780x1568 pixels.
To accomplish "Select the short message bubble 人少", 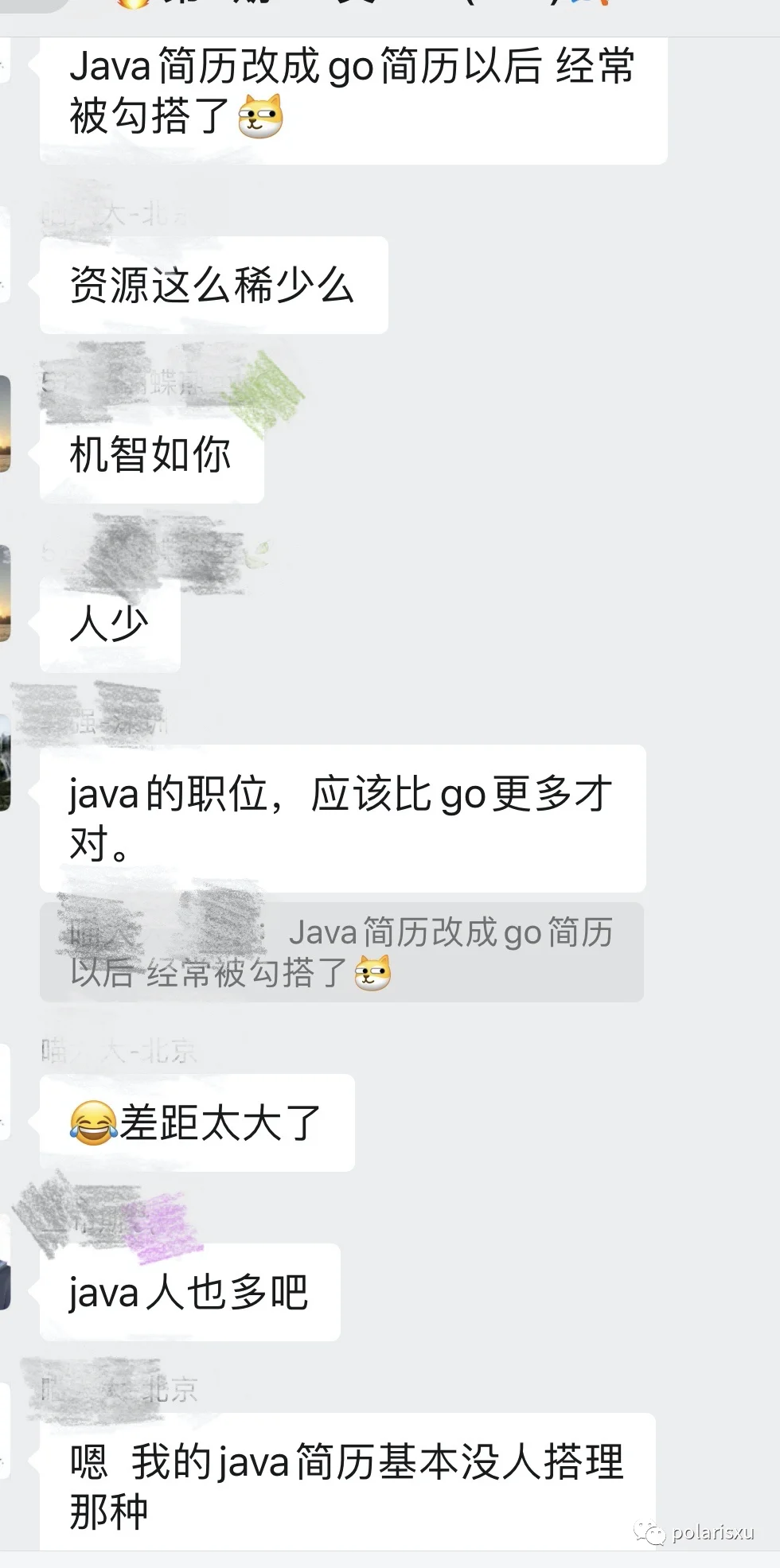I will [110, 624].
